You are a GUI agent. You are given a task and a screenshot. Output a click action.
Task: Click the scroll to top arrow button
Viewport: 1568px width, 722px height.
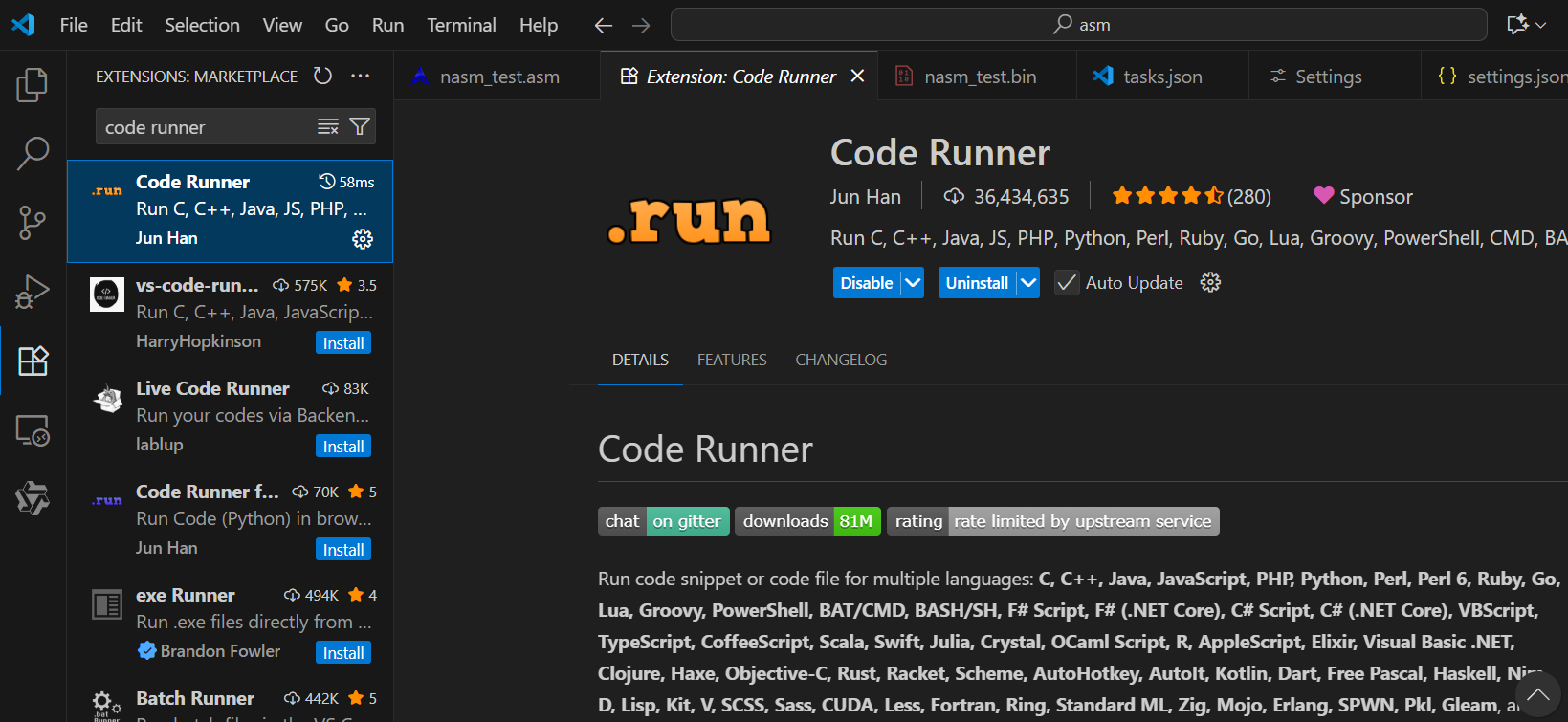[1537, 694]
